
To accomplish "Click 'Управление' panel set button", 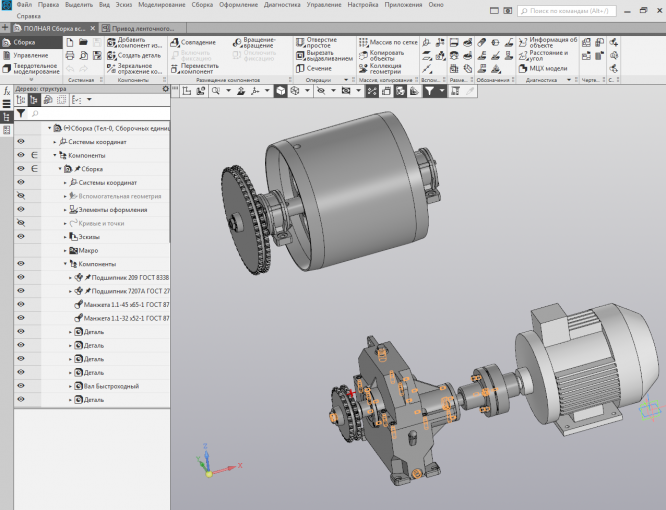I will [30, 55].
